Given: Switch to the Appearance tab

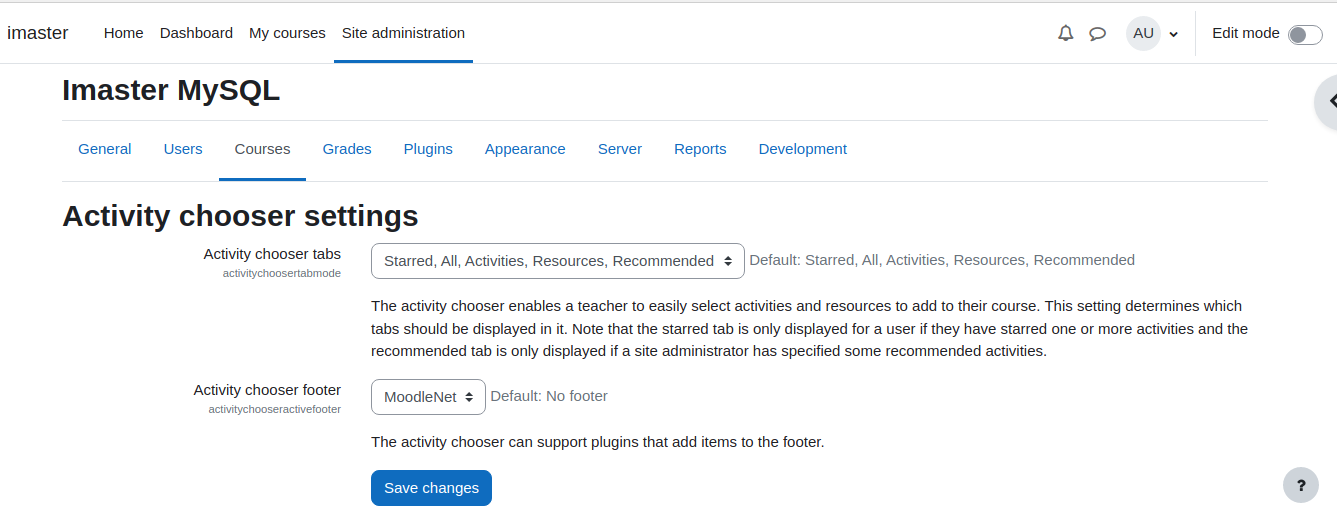Looking at the screenshot, I should click(x=525, y=149).
